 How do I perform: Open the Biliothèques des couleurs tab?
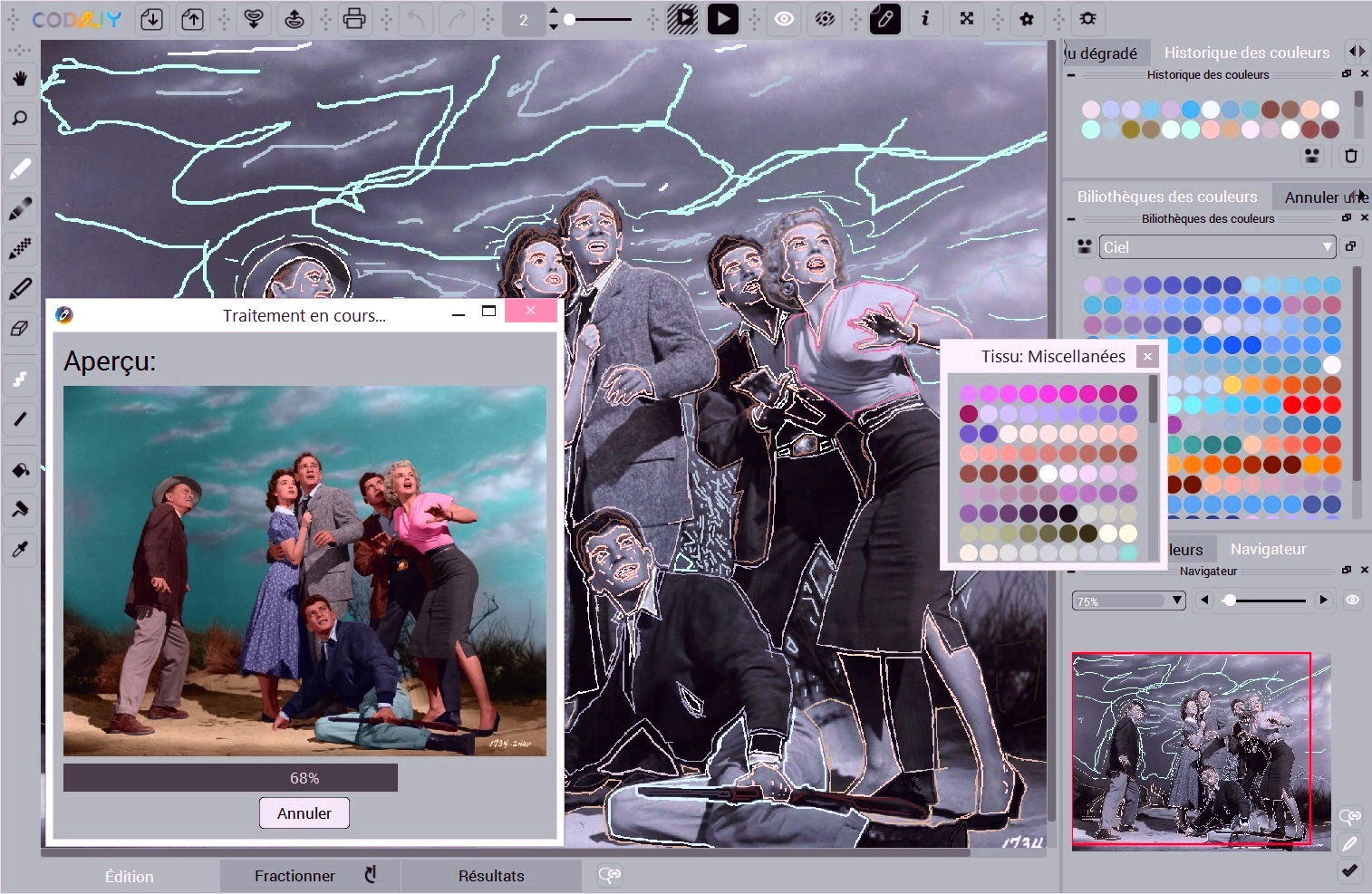[1167, 197]
